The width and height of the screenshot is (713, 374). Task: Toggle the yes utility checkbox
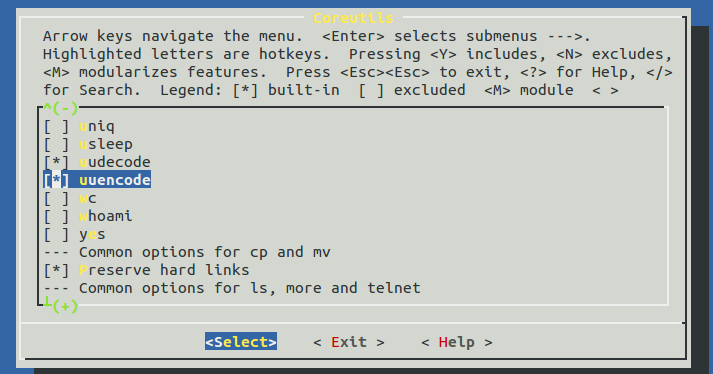click(x=56, y=234)
